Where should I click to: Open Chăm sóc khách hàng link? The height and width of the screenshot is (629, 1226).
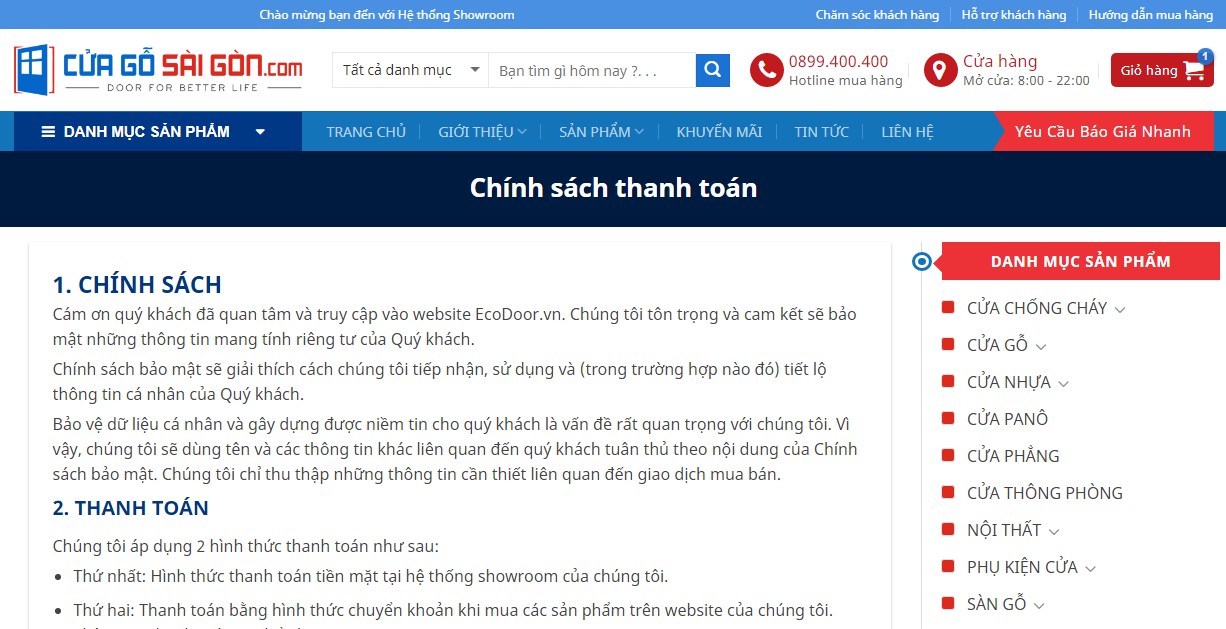click(877, 15)
